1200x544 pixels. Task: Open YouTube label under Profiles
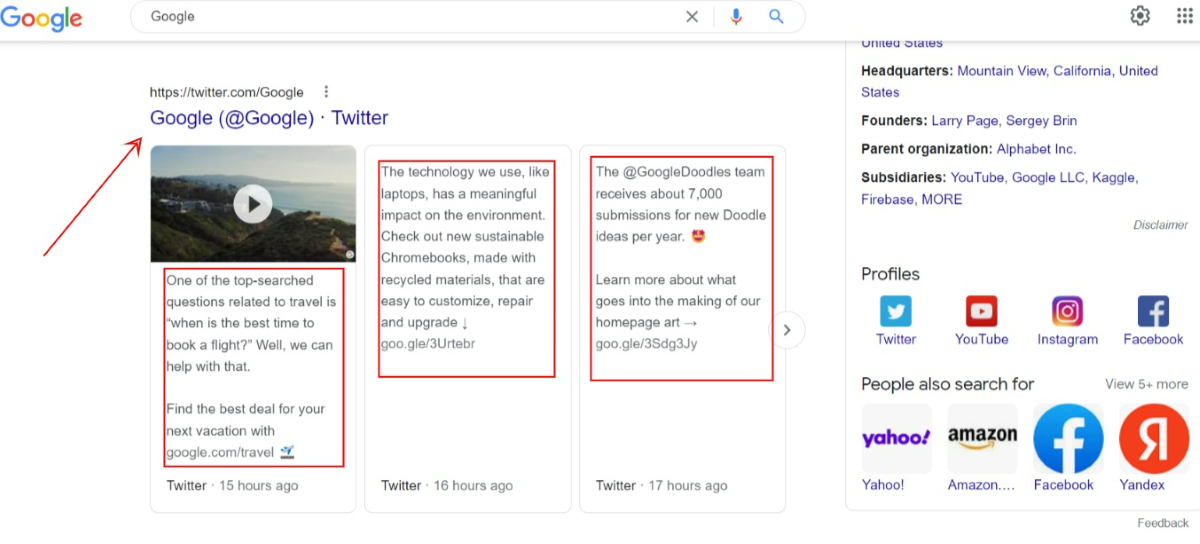[x=982, y=339]
